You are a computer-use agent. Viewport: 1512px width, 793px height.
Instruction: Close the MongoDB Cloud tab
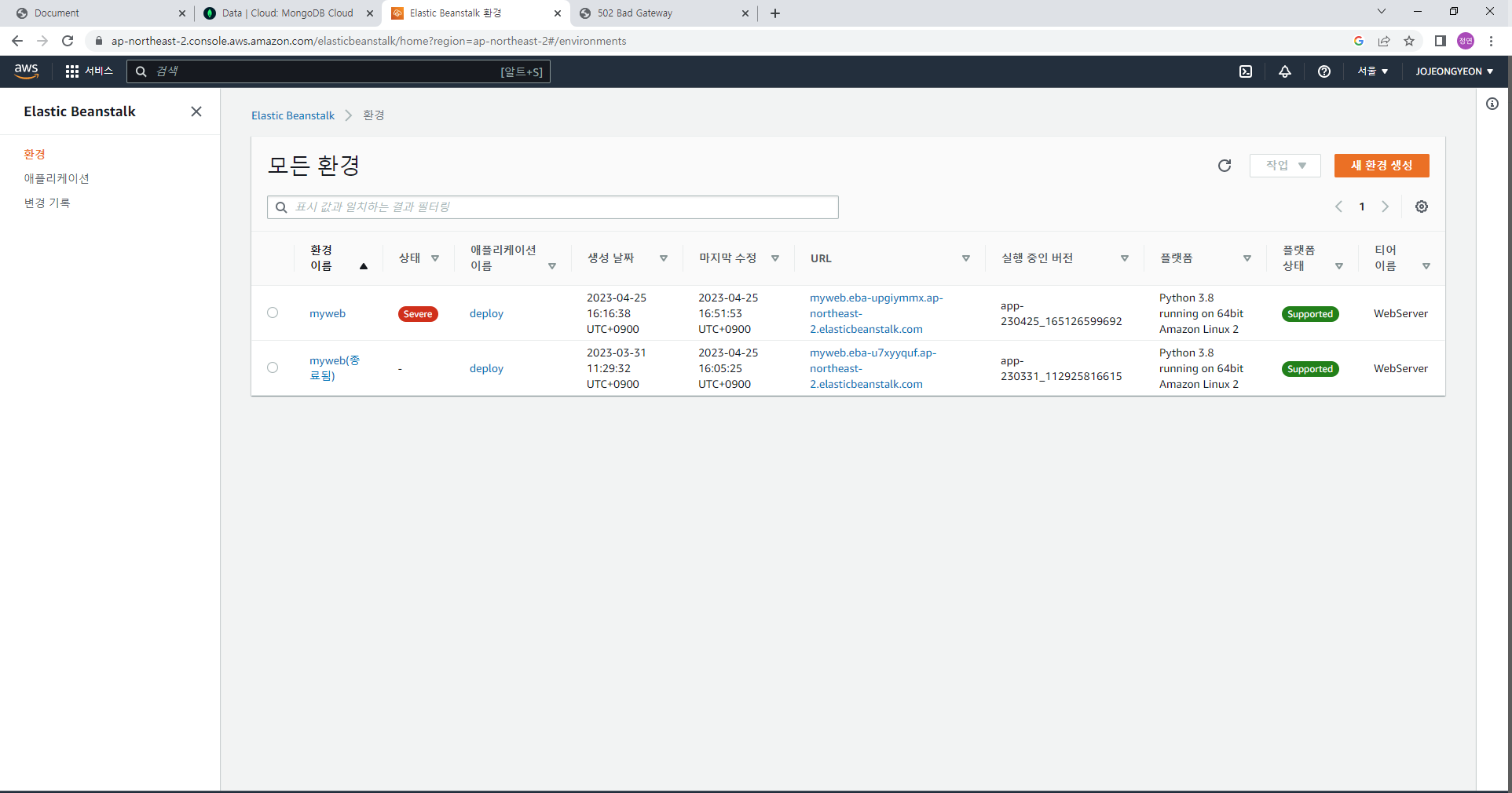point(370,13)
